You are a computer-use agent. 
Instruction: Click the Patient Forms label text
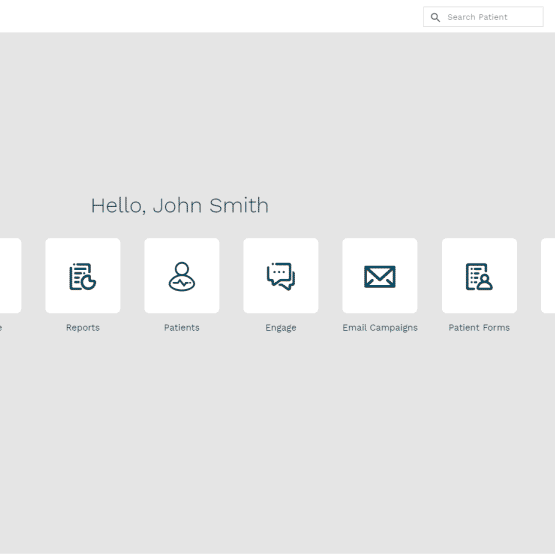479,328
